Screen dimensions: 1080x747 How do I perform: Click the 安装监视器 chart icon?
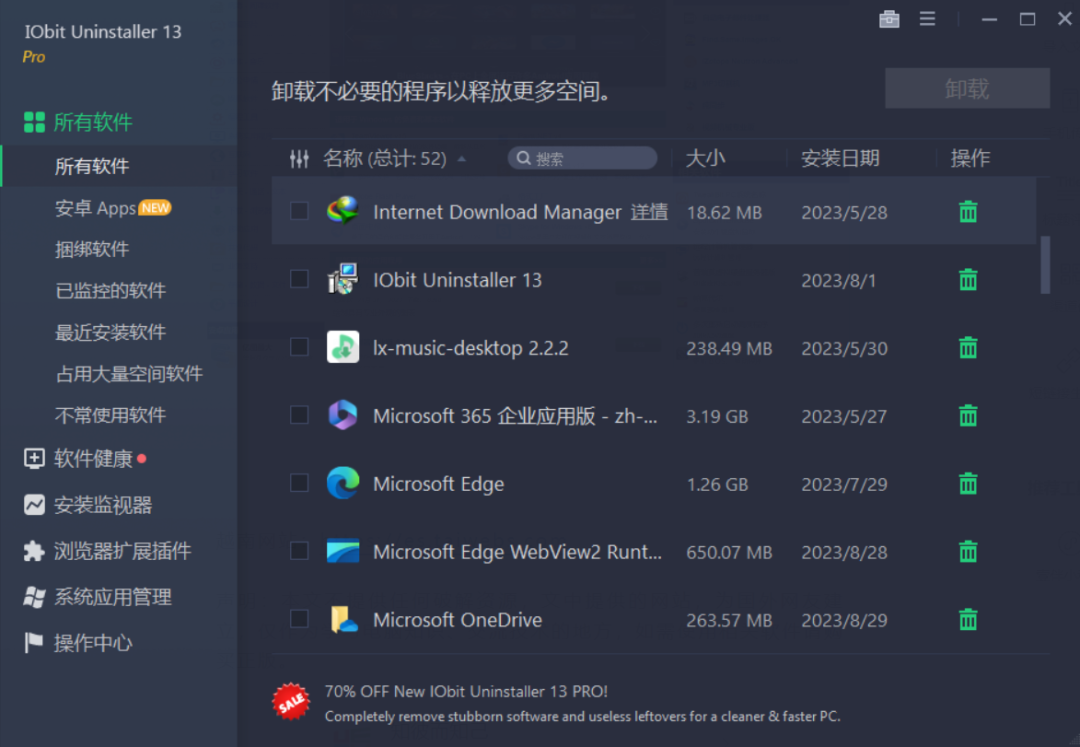[34, 505]
